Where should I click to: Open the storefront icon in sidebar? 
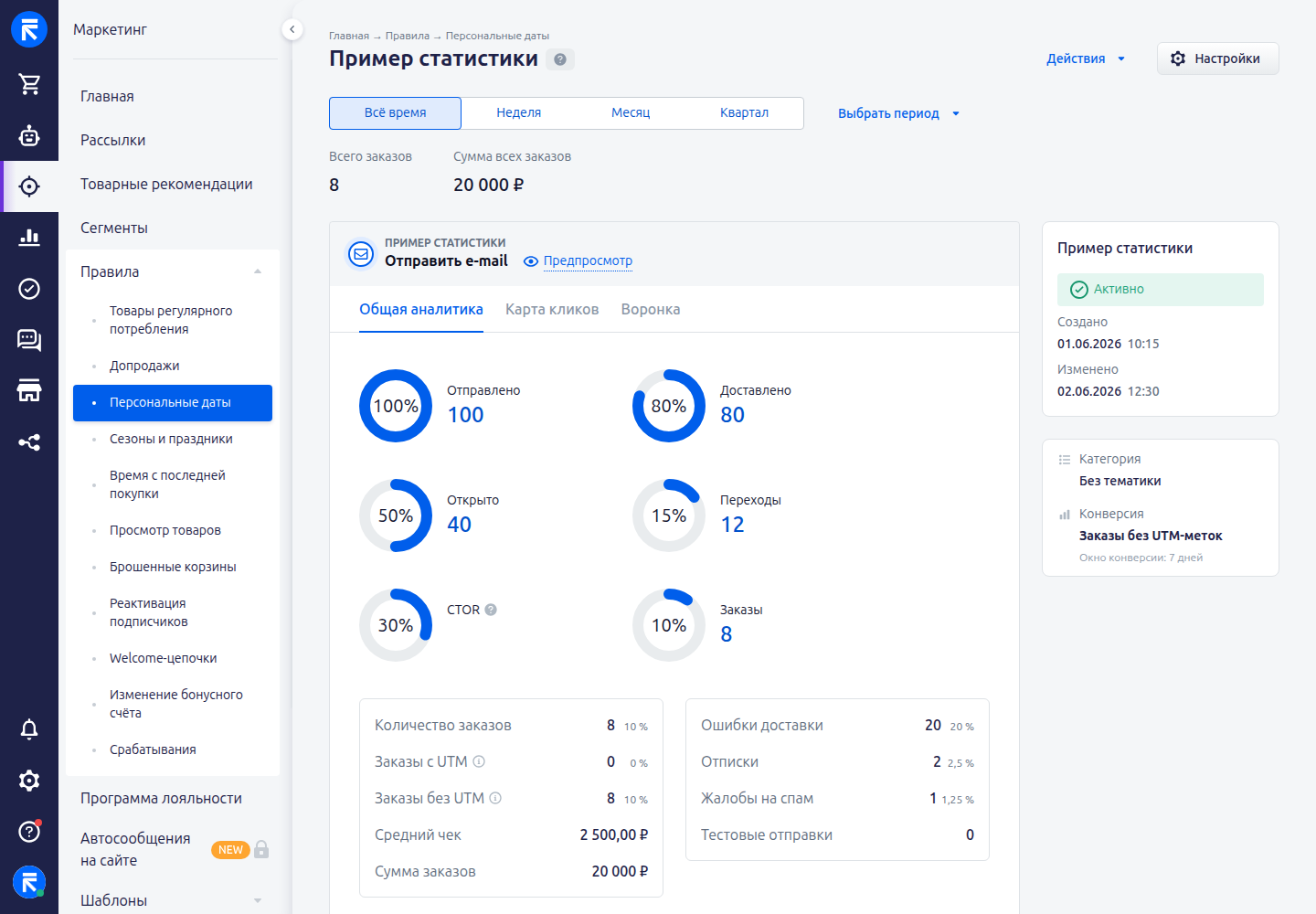(x=29, y=391)
